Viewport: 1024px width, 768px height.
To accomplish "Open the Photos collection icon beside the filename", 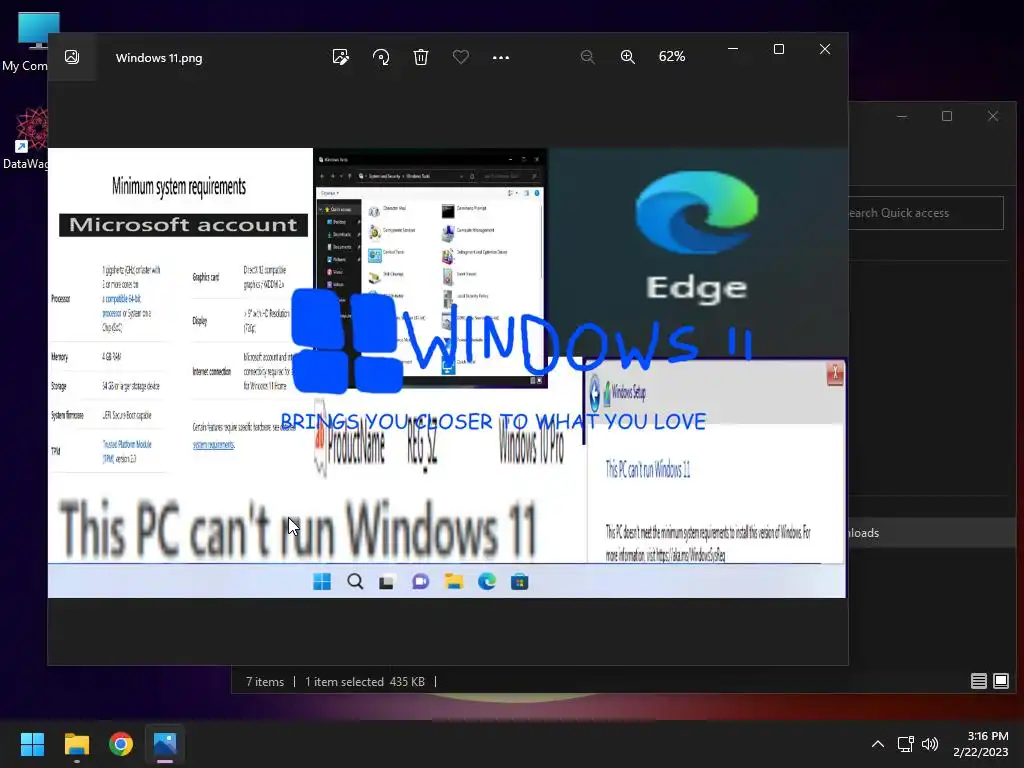I will click(x=72, y=57).
